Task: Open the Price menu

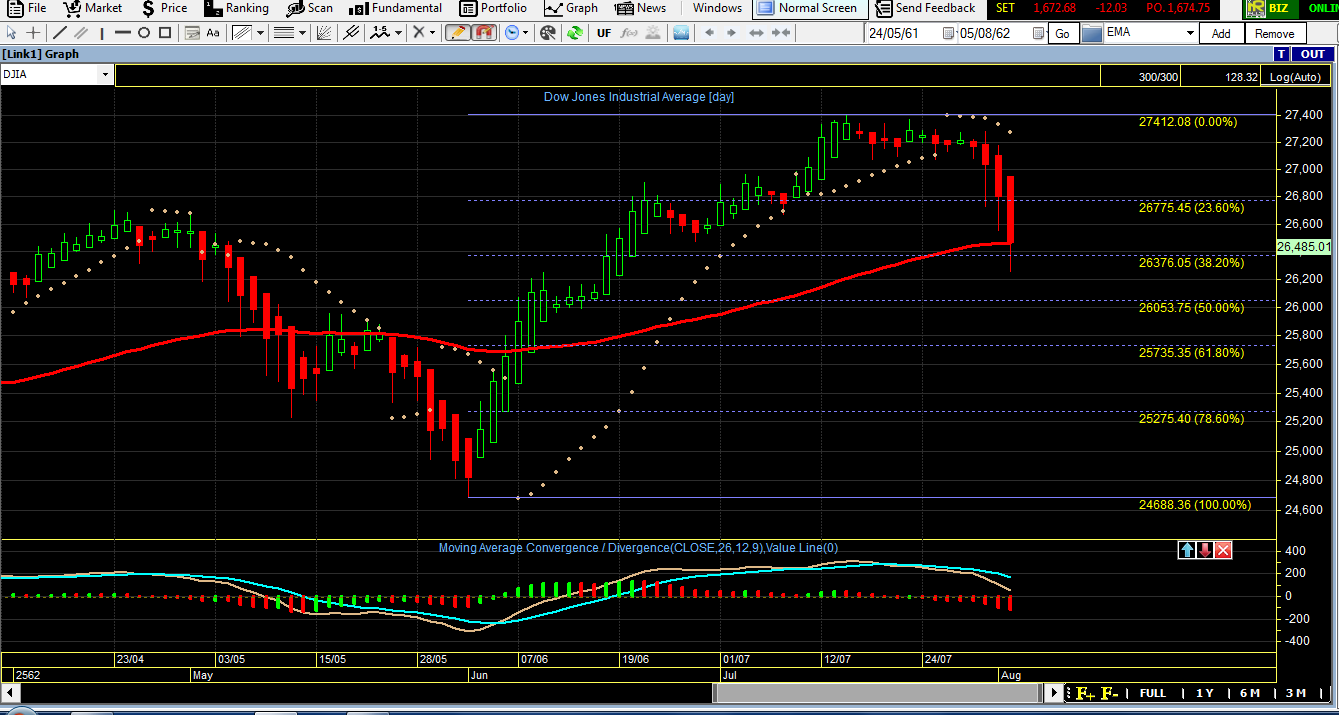Action: coord(164,8)
